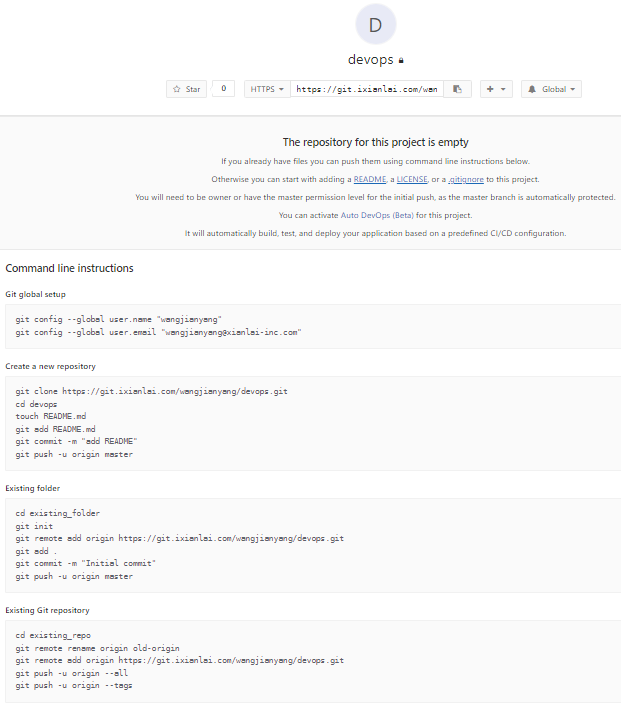
Task: Click the CI/CD configuration description sentence
Action: pyautogui.click(x=375, y=233)
